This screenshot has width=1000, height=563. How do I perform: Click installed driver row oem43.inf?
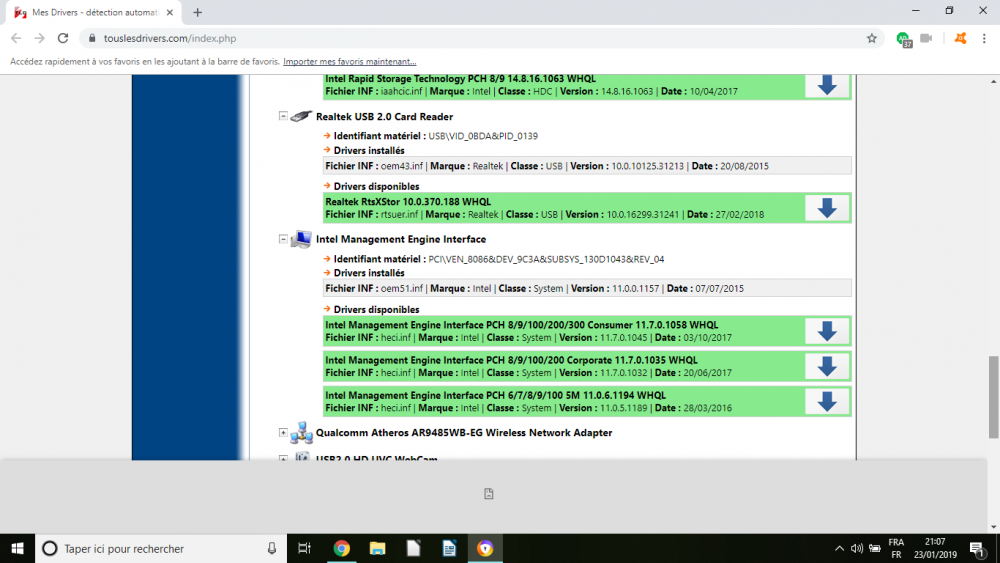click(587, 166)
